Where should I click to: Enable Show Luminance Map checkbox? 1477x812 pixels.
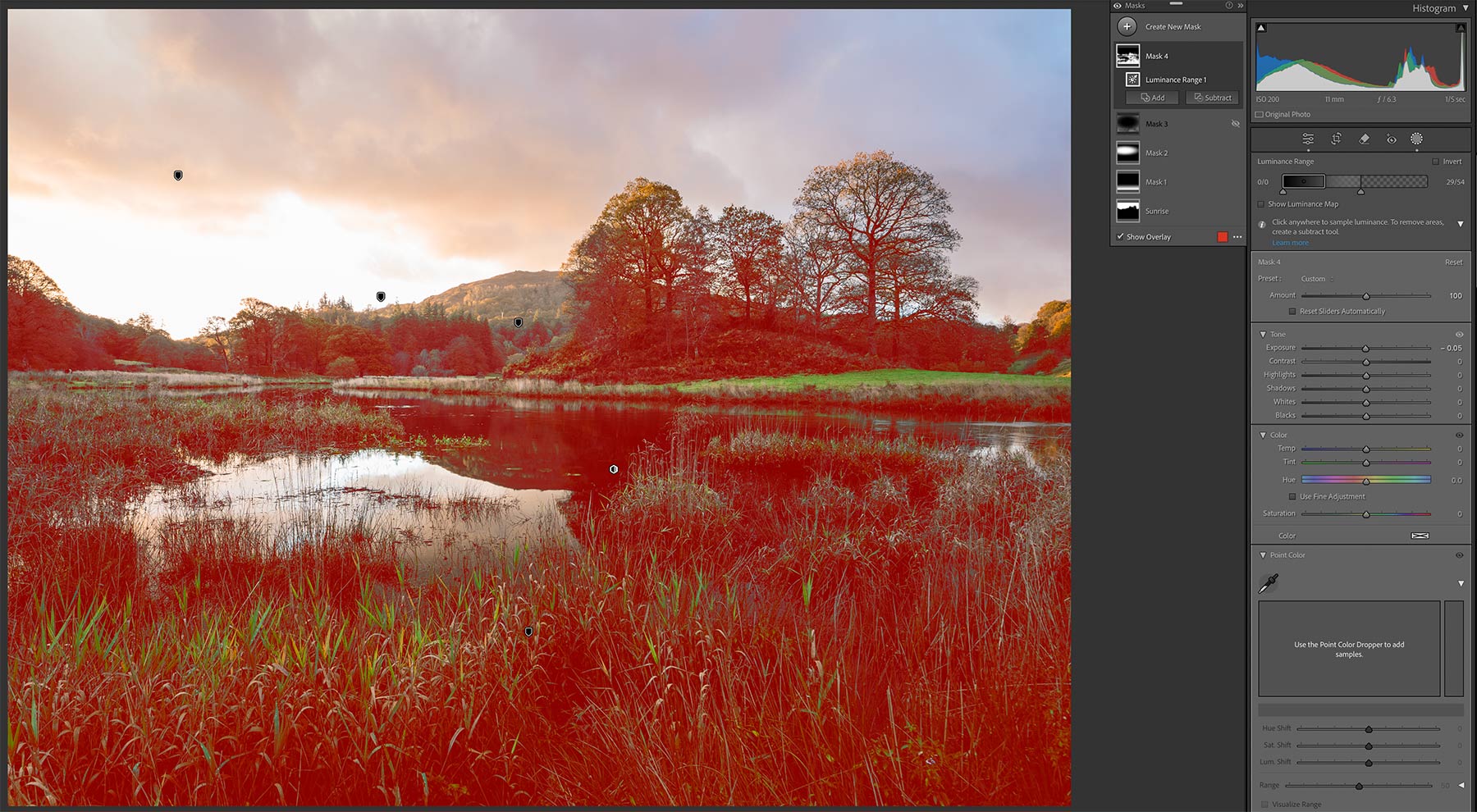tap(1261, 204)
